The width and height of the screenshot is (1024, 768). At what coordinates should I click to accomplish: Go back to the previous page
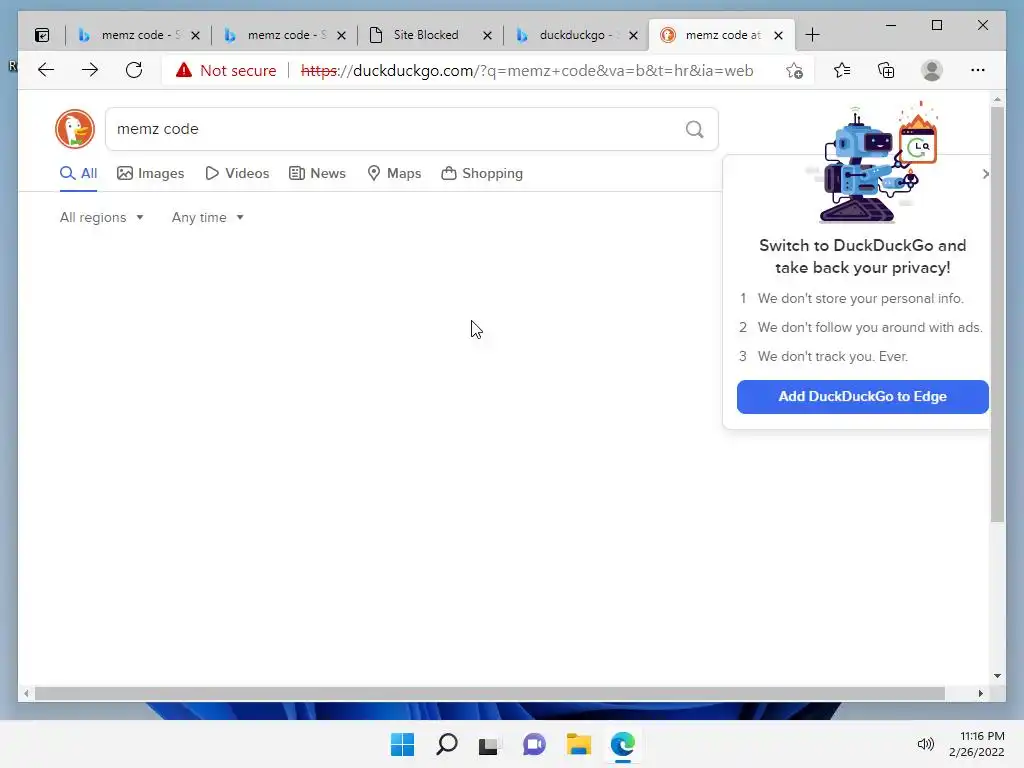pyautogui.click(x=46, y=70)
